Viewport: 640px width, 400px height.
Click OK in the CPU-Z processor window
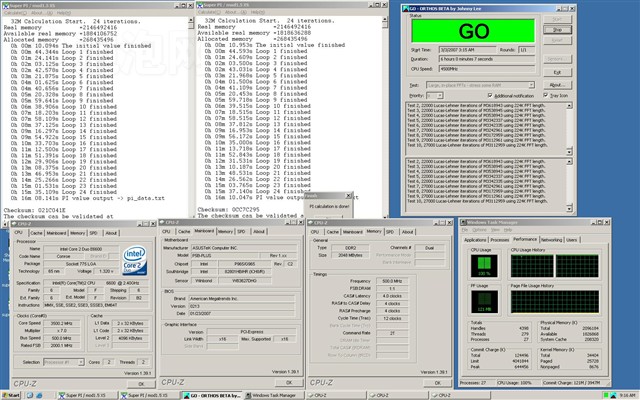[141, 384]
